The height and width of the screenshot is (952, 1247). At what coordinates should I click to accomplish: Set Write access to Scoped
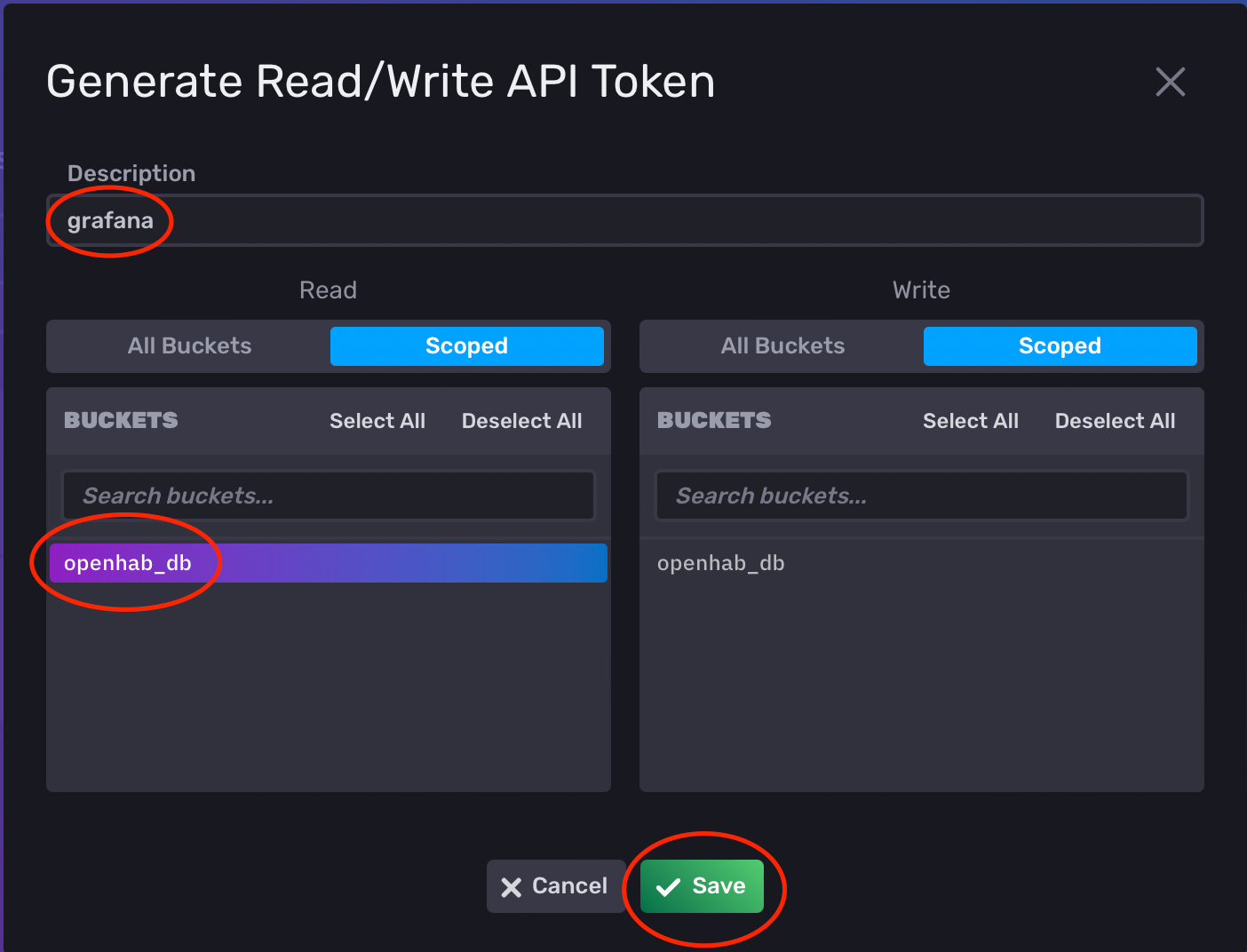coord(1060,346)
